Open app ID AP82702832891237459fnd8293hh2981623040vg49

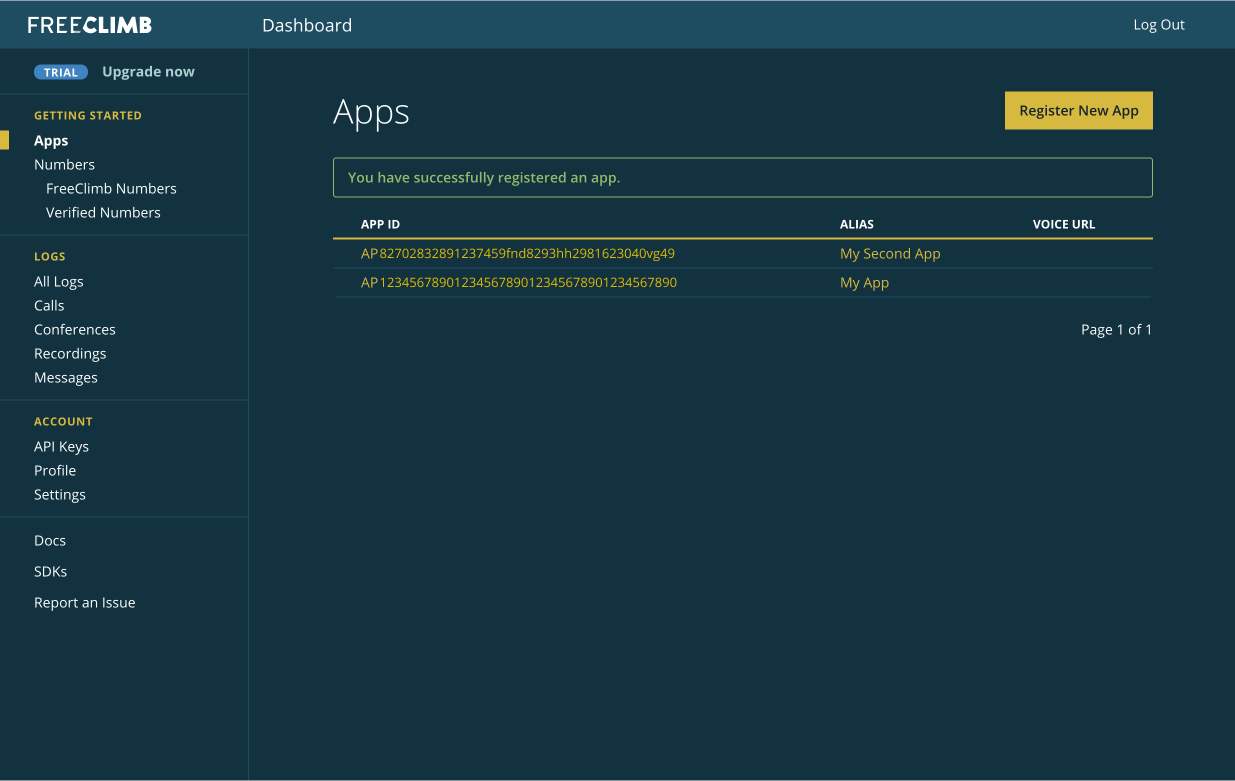coord(518,254)
